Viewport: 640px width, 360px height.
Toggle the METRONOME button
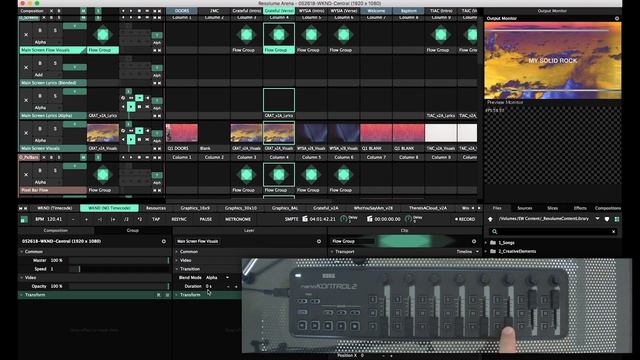pyautogui.click(x=238, y=219)
